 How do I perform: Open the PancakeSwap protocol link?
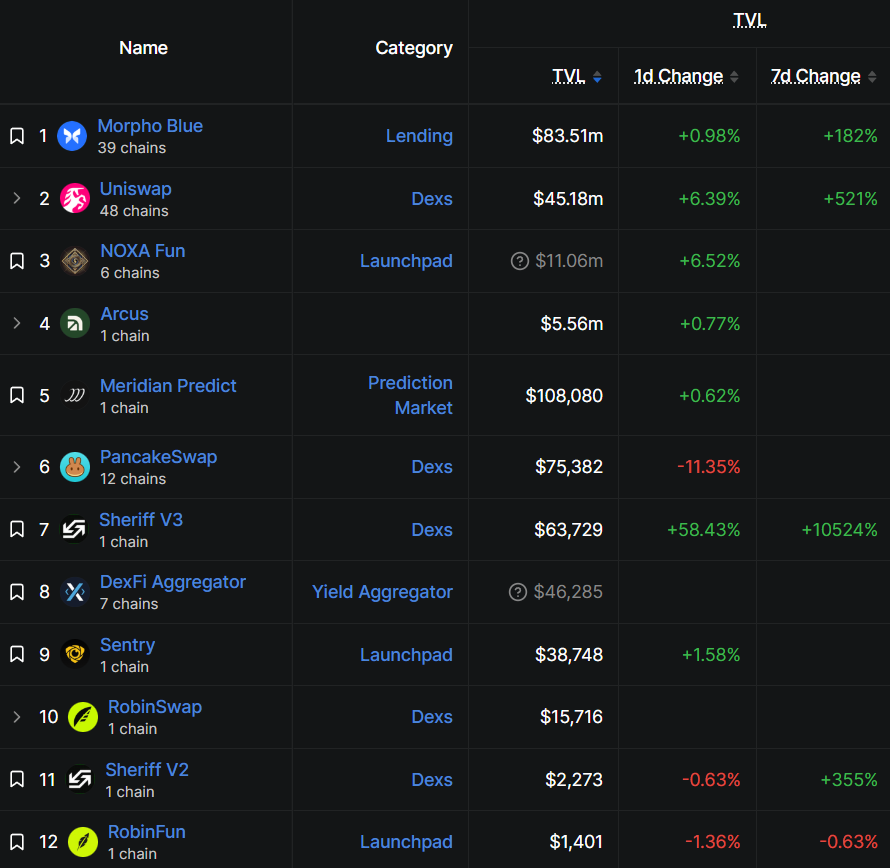coord(158,457)
